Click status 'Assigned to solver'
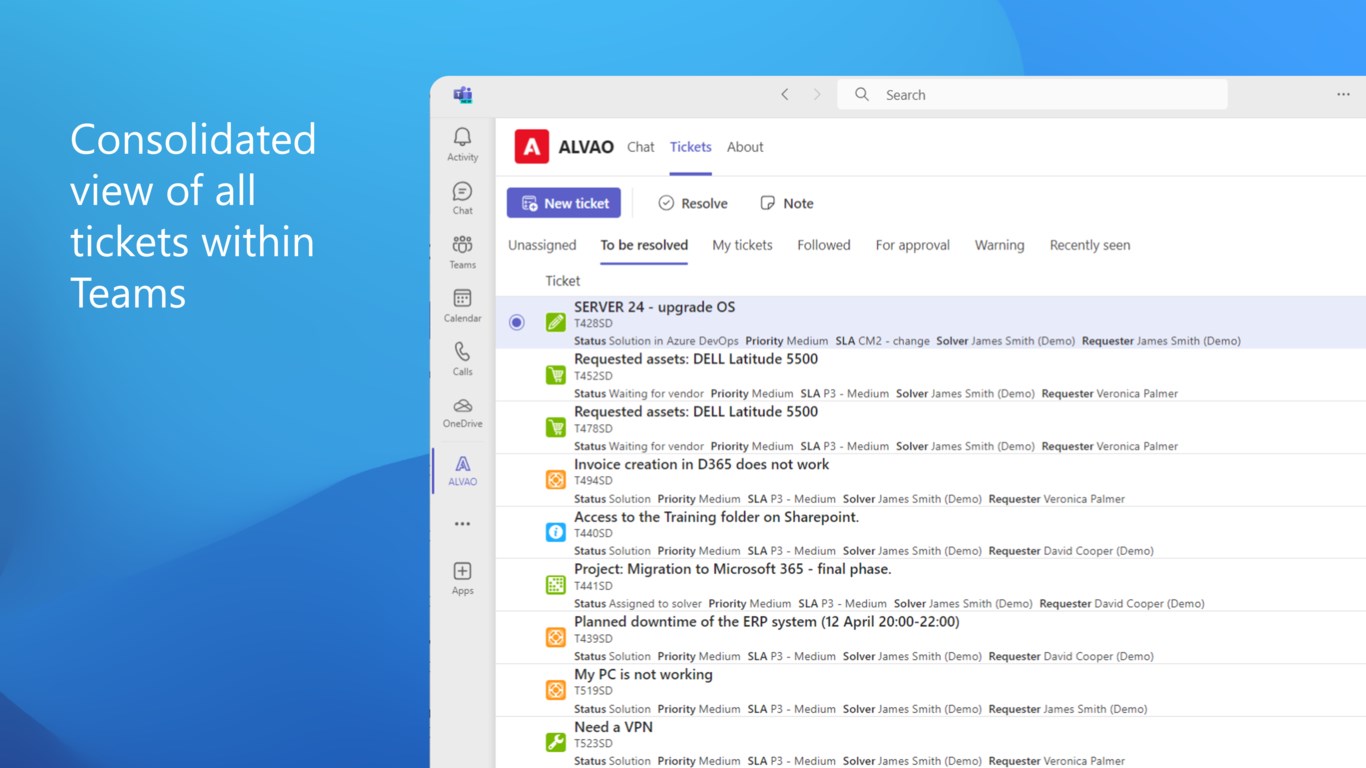The height and width of the screenshot is (768, 1366). pos(655,604)
